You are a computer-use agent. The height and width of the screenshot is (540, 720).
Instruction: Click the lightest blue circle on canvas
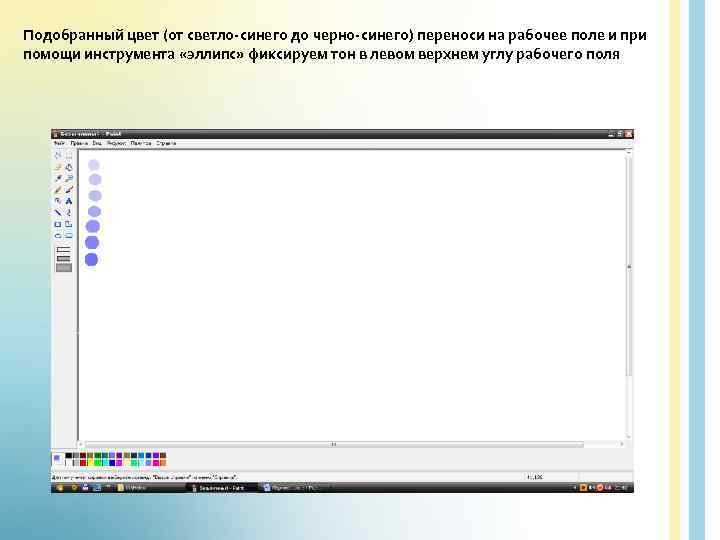[x=94, y=165]
